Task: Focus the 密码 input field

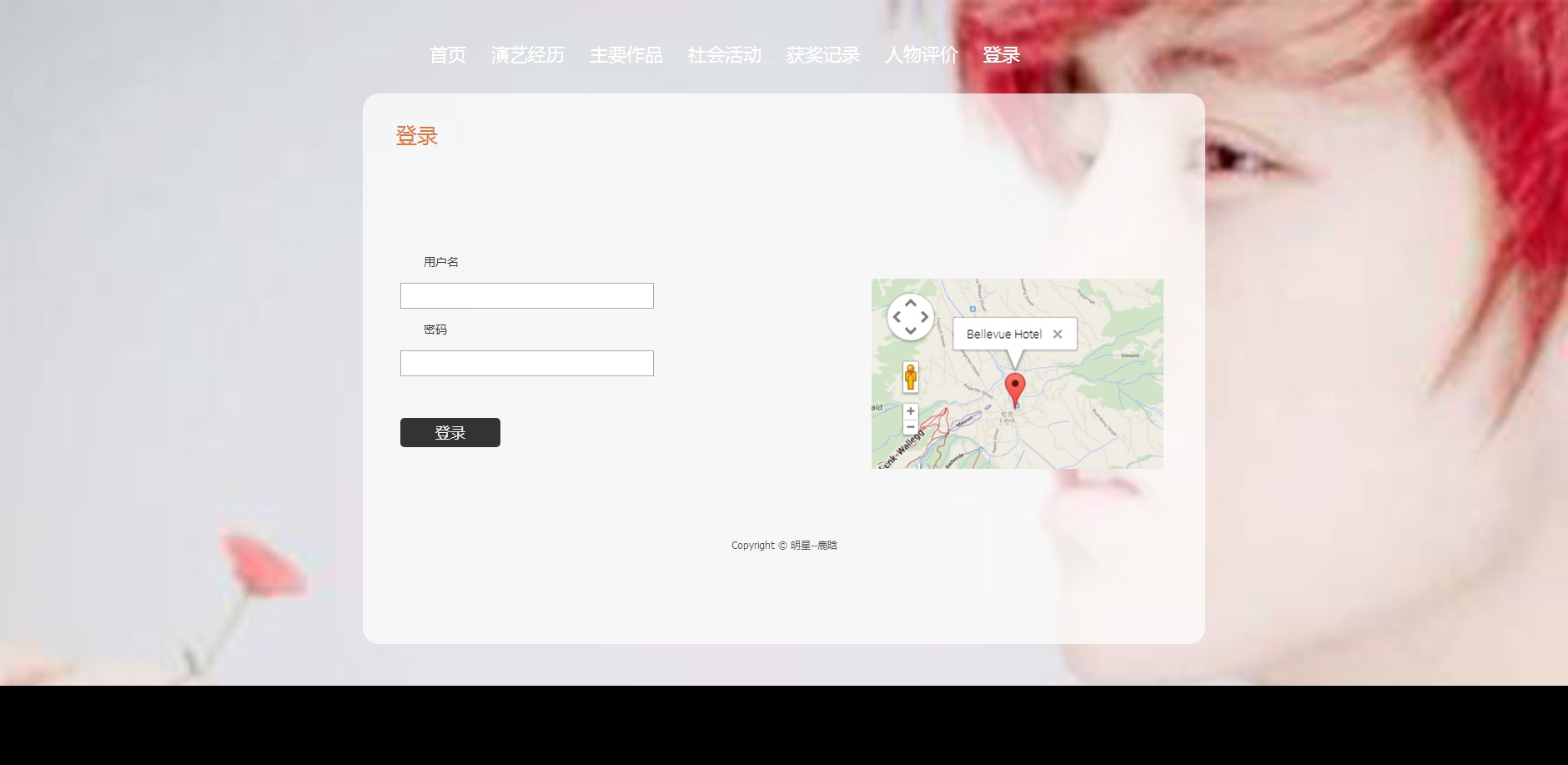Action: coord(527,364)
